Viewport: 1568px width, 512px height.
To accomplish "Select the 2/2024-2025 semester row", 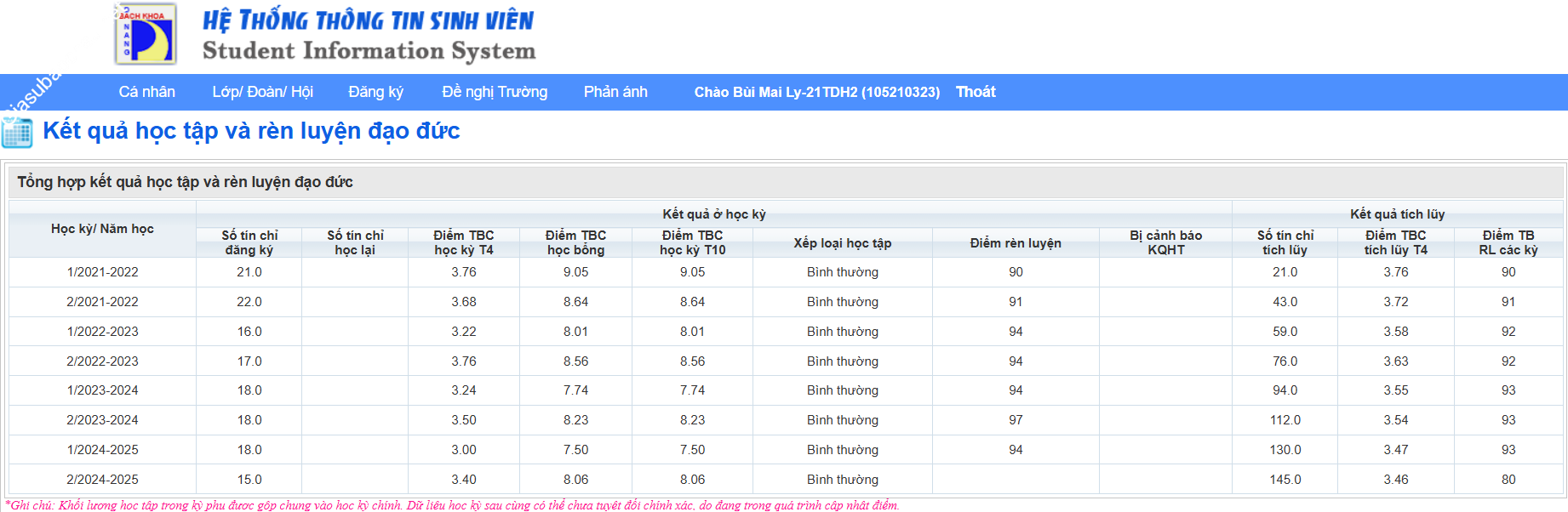I will [x=102, y=480].
